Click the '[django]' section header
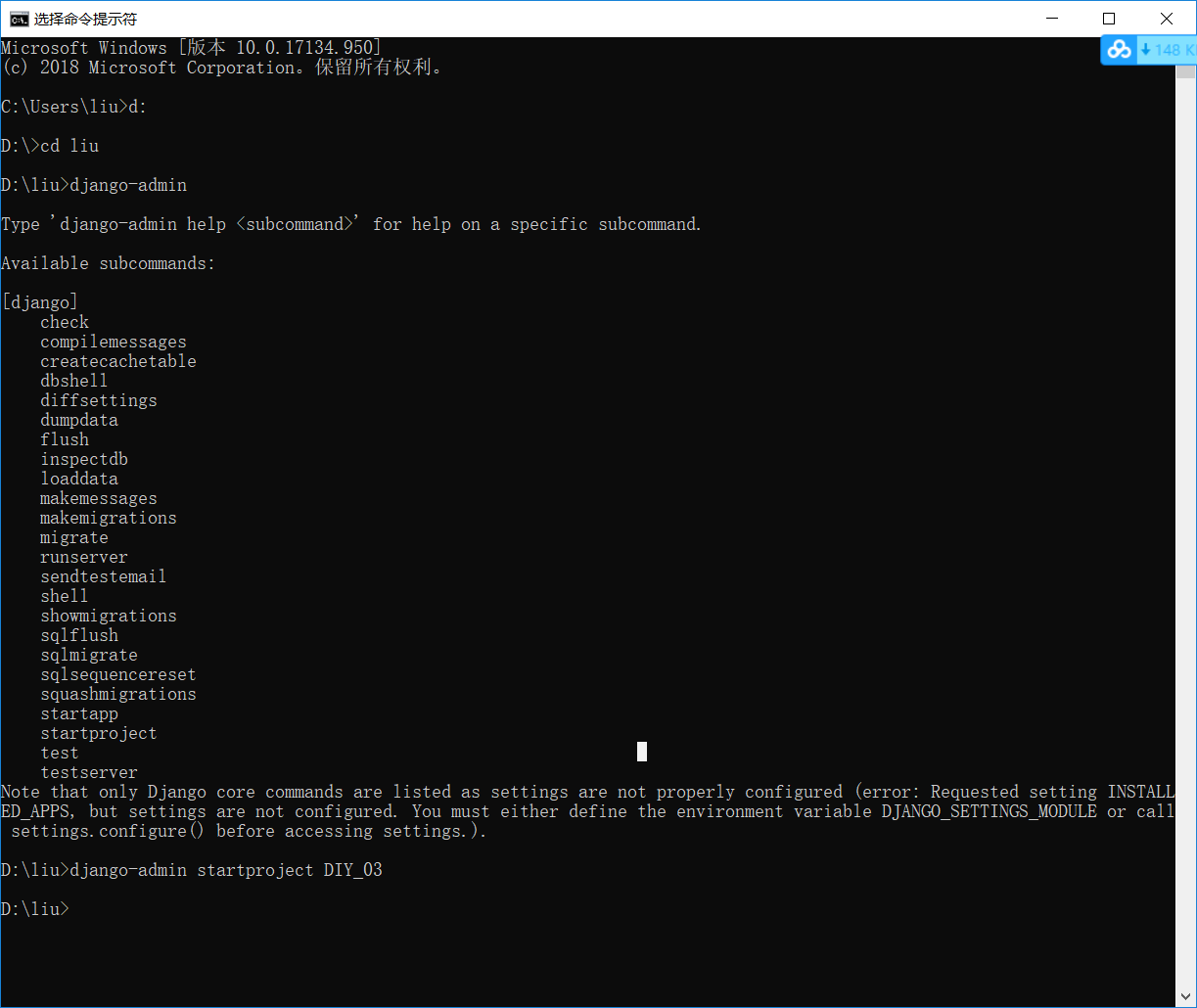Screen dimensions: 1197x1008 click(40, 302)
